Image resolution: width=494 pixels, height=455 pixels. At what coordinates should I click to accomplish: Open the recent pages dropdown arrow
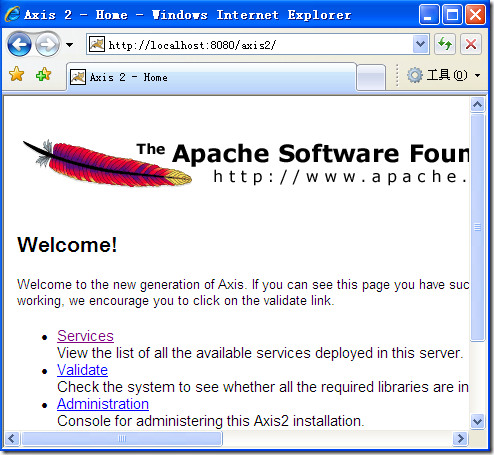[69, 45]
